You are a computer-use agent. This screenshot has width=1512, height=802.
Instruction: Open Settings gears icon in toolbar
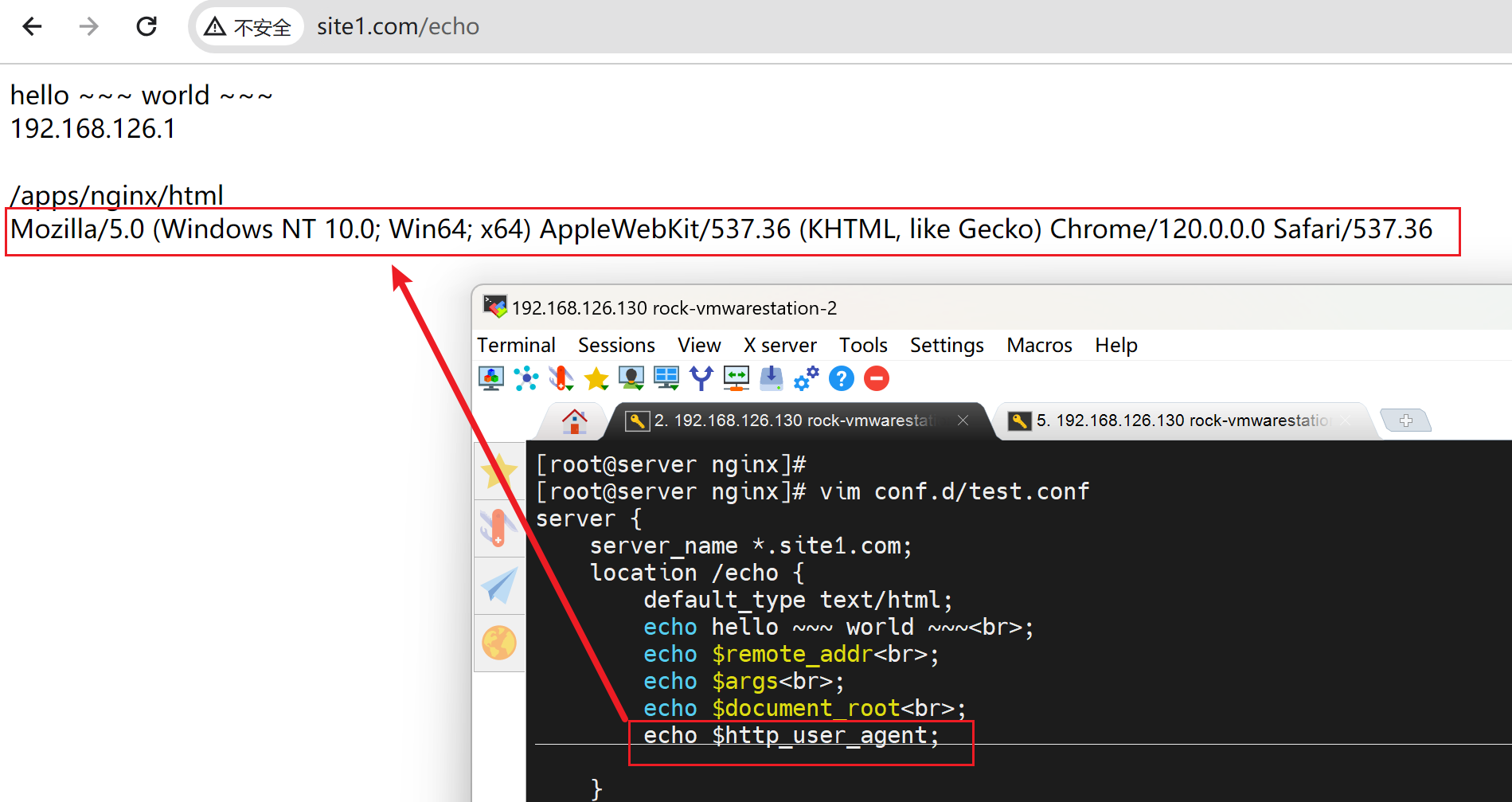(806, 378)
